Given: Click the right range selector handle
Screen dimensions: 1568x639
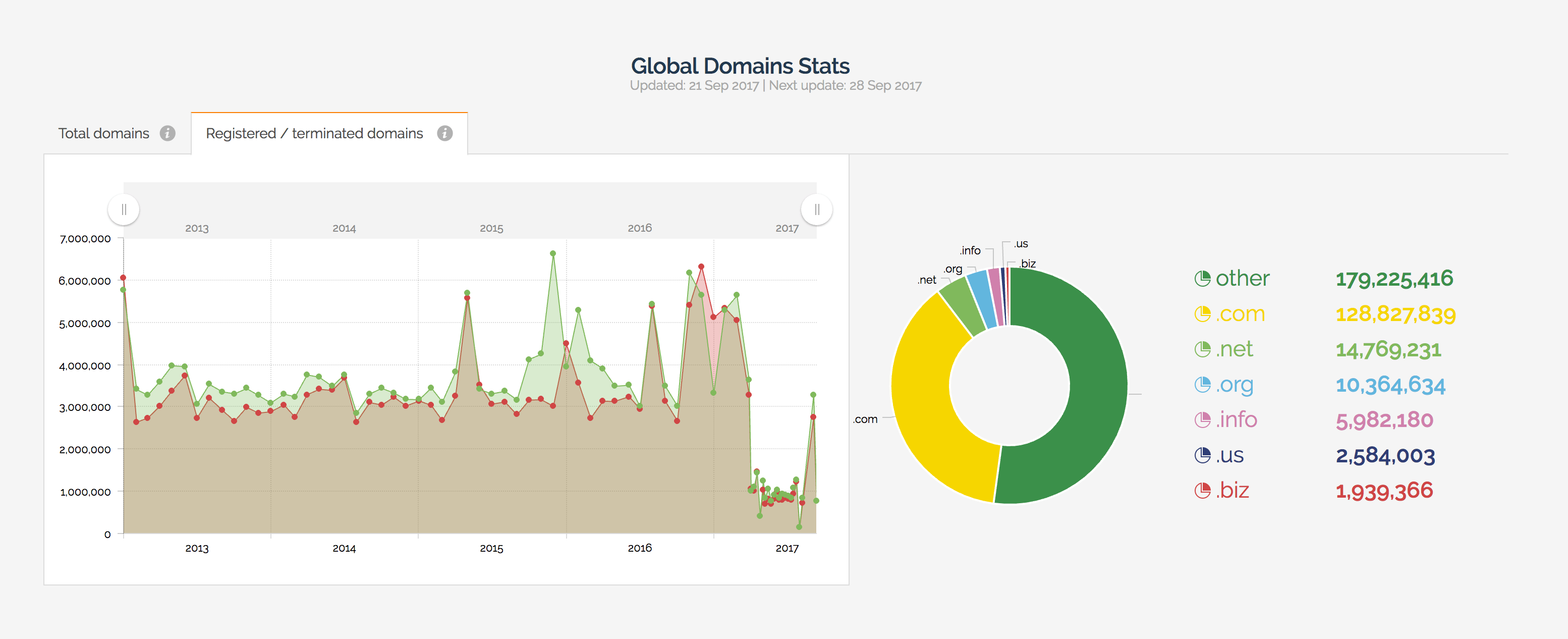Looking at the screenshot, I should pyautogui.click(x=816, y=209).
